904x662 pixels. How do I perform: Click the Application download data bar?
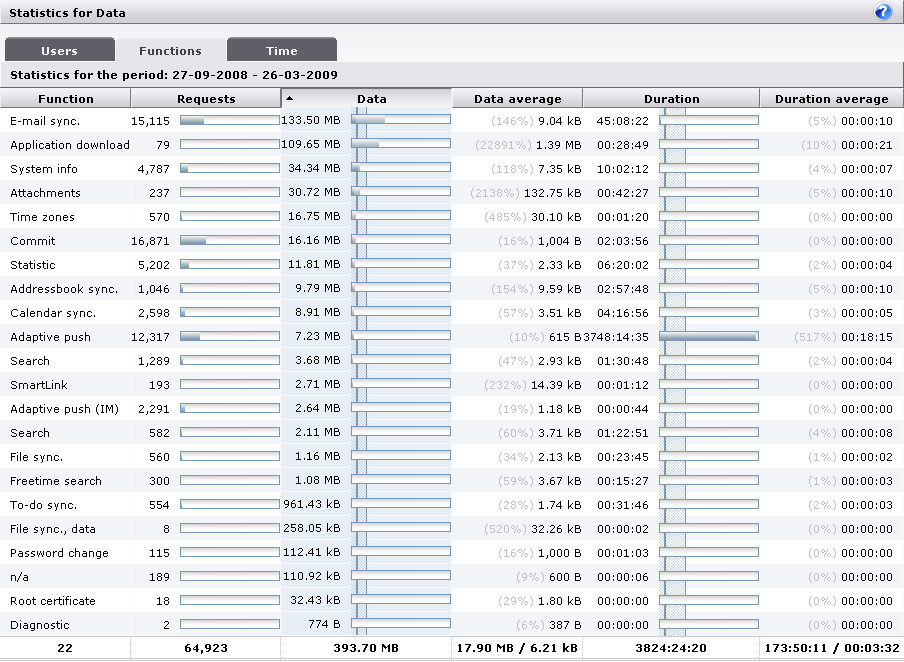(400, 145)
